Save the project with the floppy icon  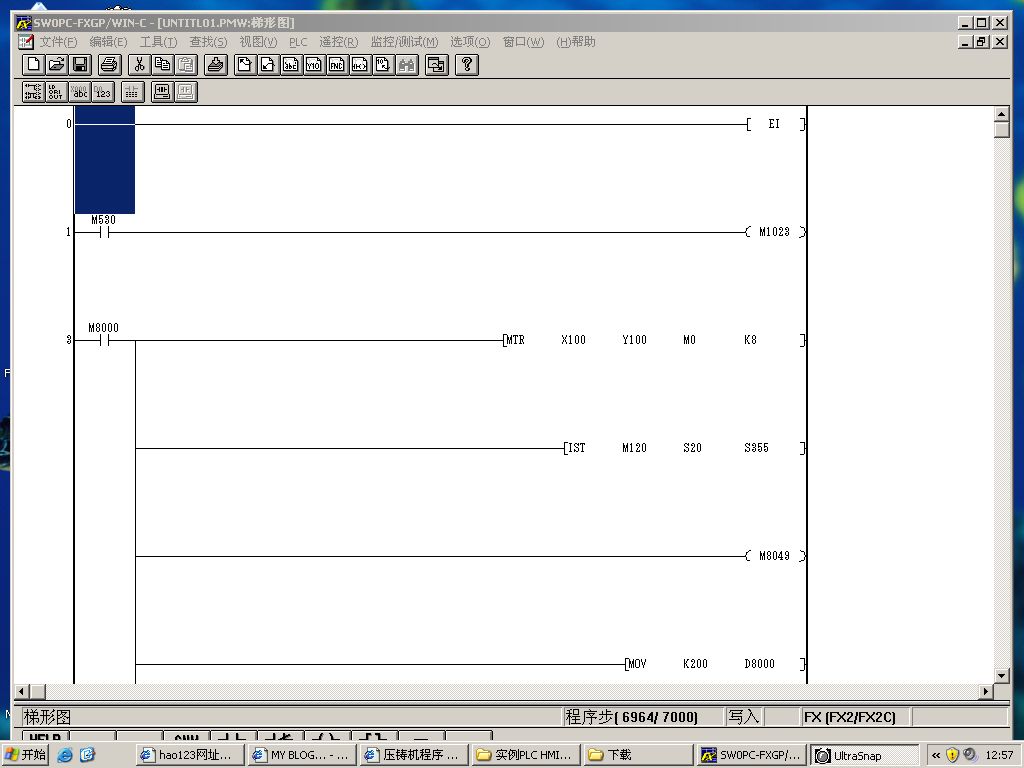click(80, 65)
